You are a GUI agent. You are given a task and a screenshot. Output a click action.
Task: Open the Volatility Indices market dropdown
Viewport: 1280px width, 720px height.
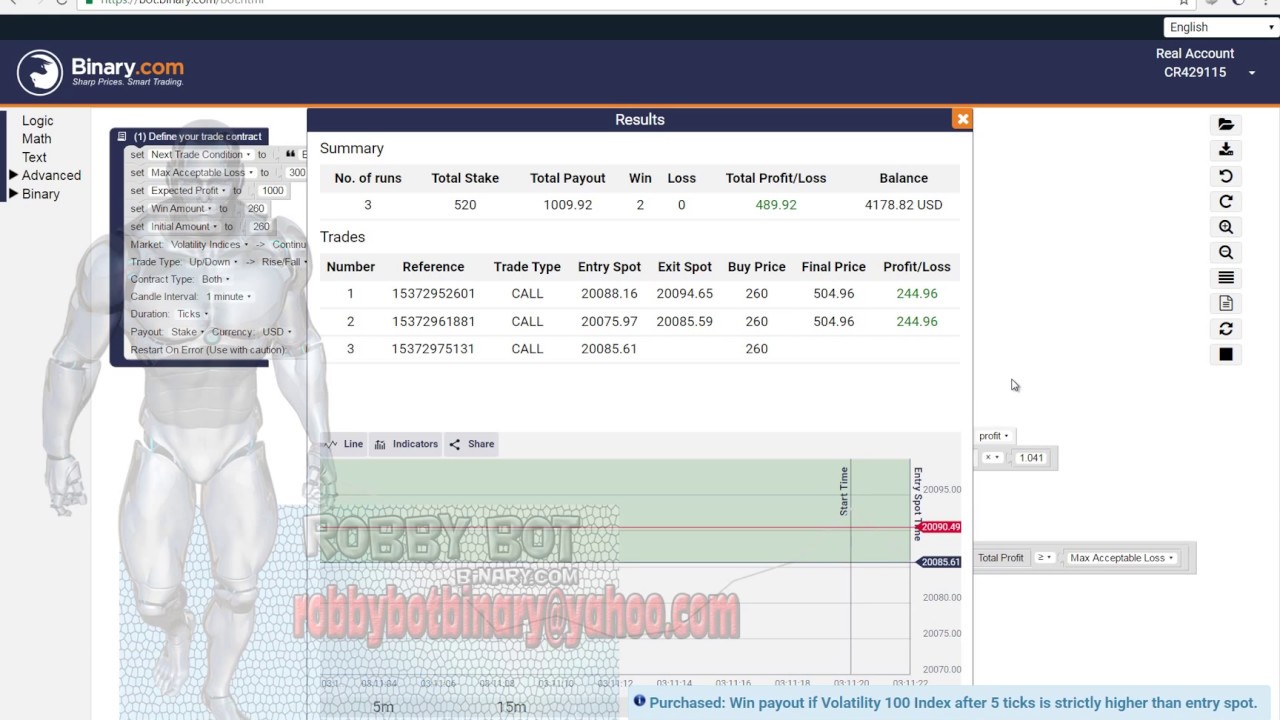(x=209, y=245)
